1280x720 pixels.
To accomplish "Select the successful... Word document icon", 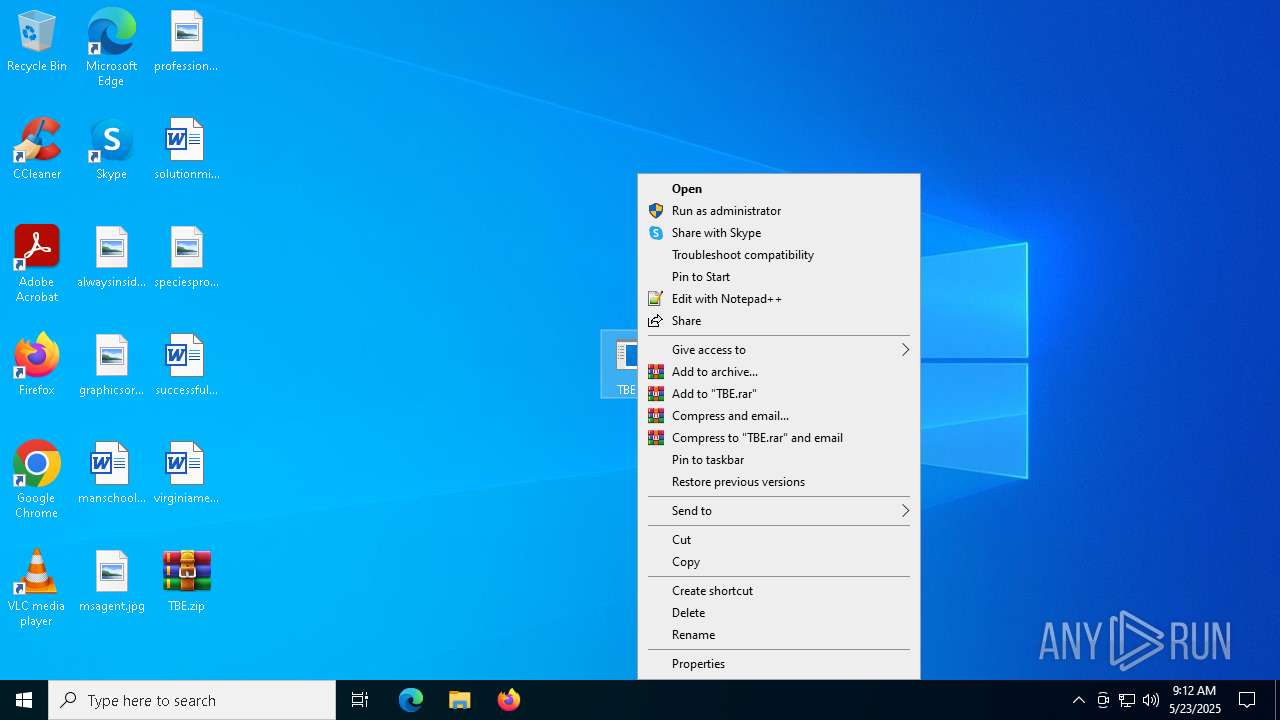I will 186,366.
